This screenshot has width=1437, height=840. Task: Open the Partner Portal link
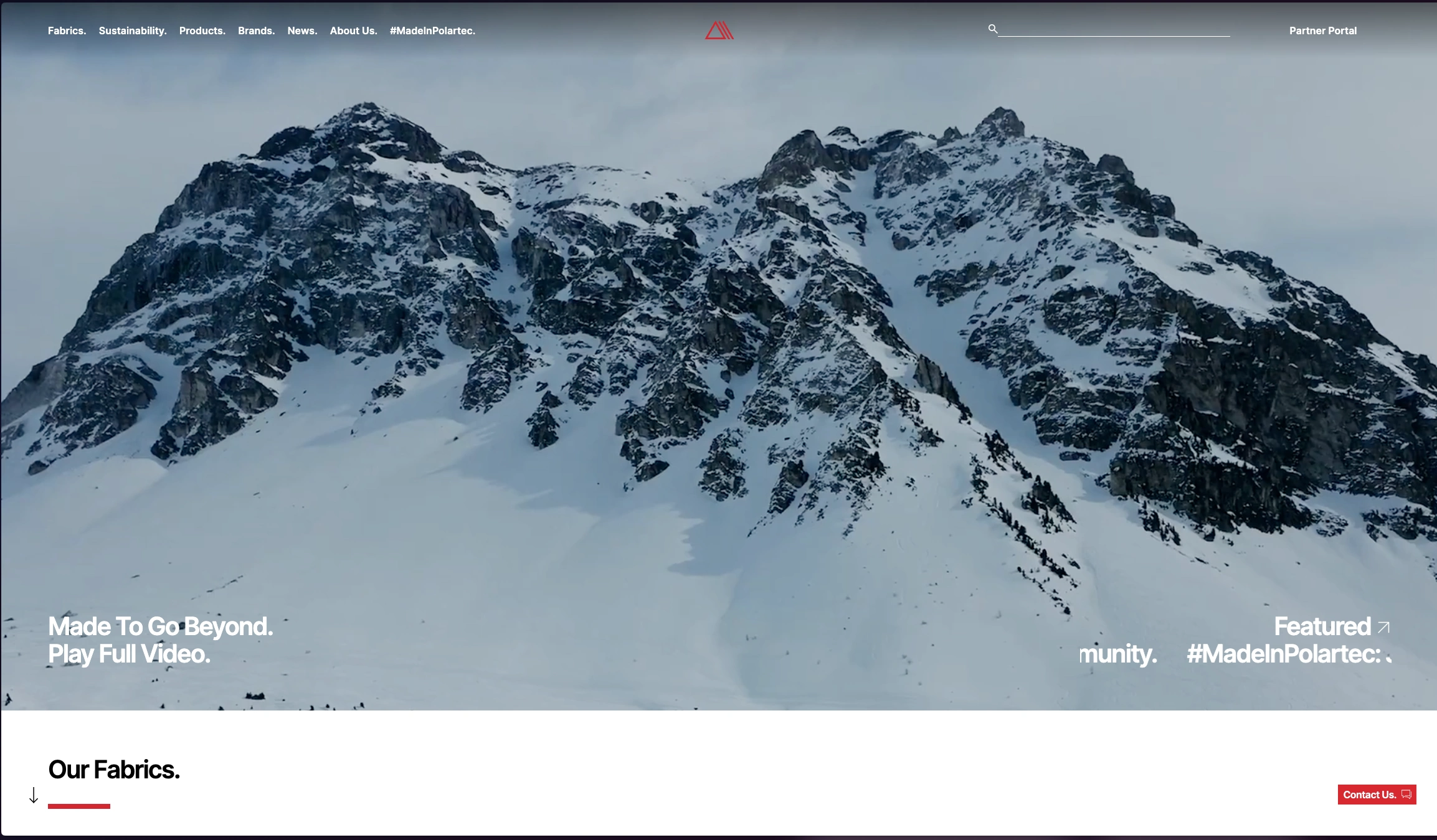pos(1322,31)
